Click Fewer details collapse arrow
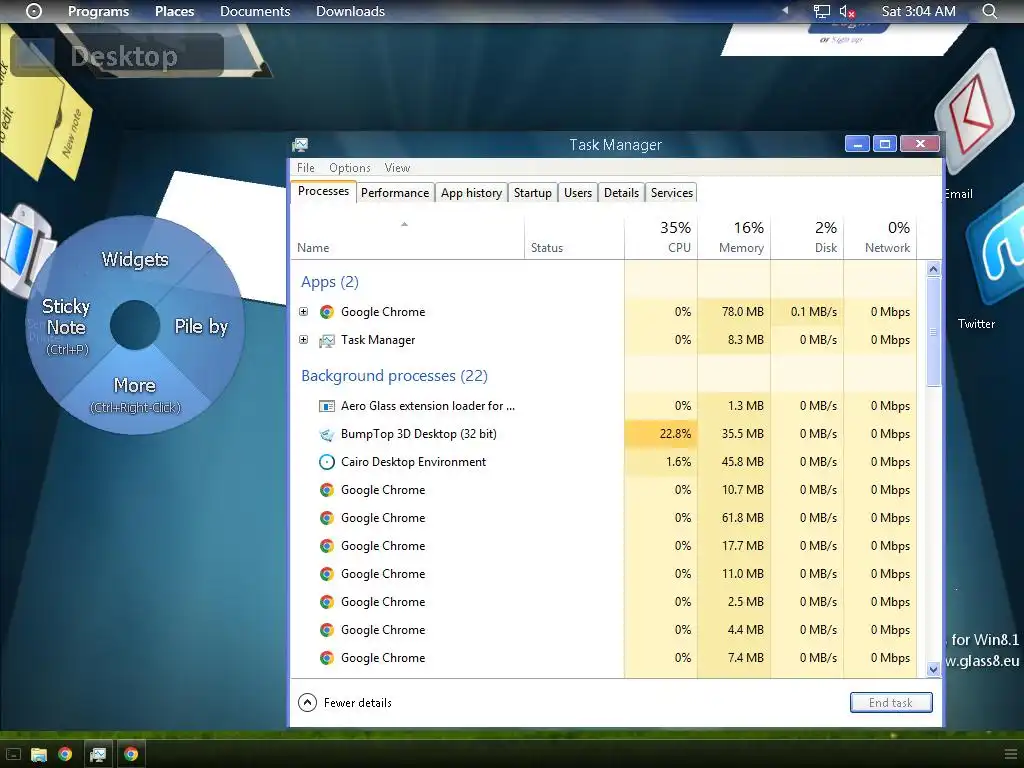Viewport: 1024px width, 768px height. pyautogui.click(x=307, y=703)
